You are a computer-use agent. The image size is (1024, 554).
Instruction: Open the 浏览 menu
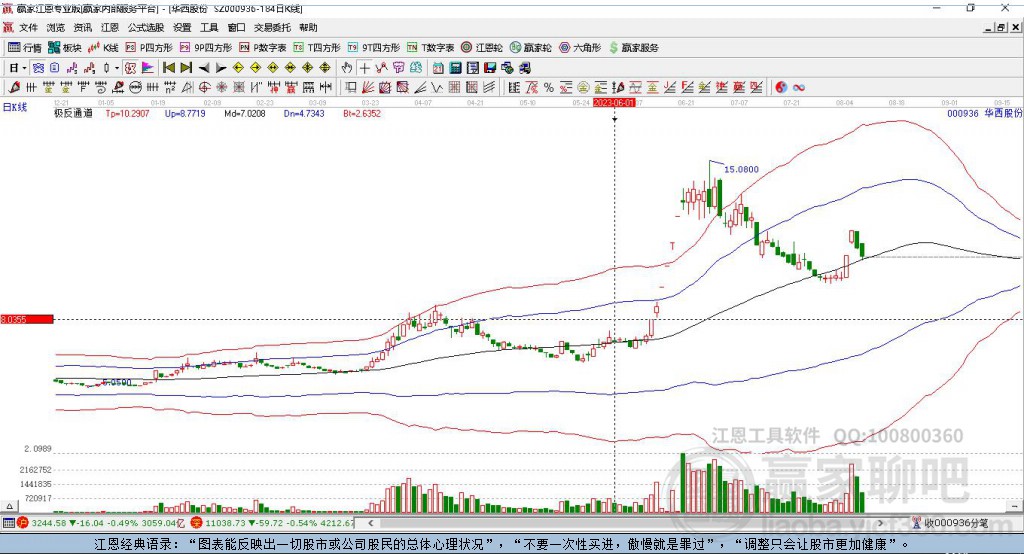tap(56, 27)
